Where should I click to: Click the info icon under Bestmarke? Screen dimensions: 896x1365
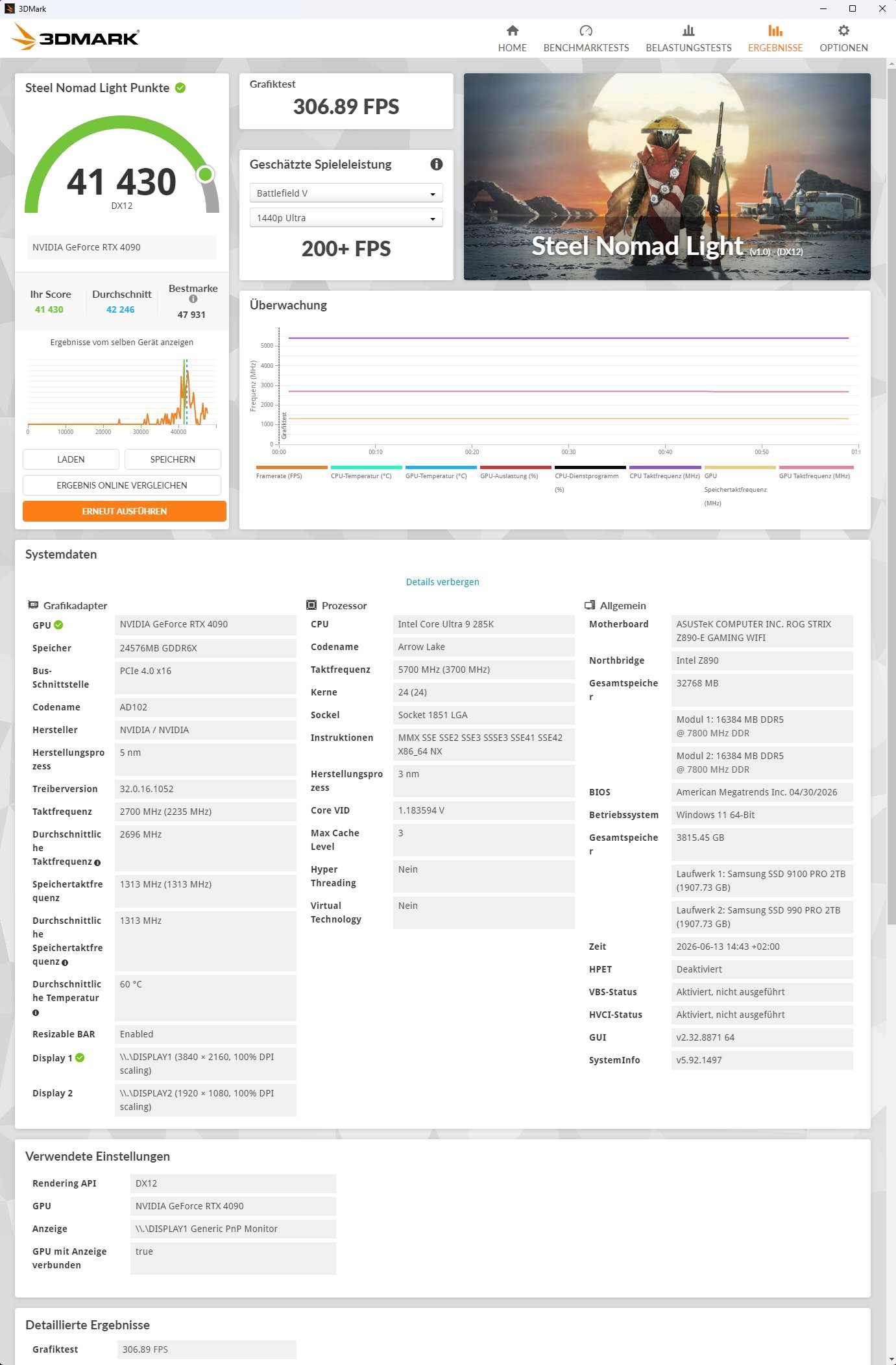pos(193,299)
